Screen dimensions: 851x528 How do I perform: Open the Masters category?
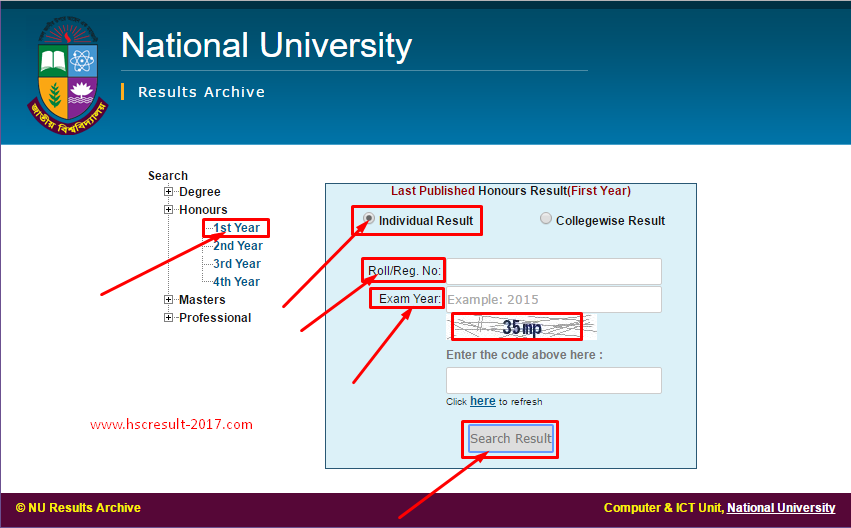pos(202,300)
